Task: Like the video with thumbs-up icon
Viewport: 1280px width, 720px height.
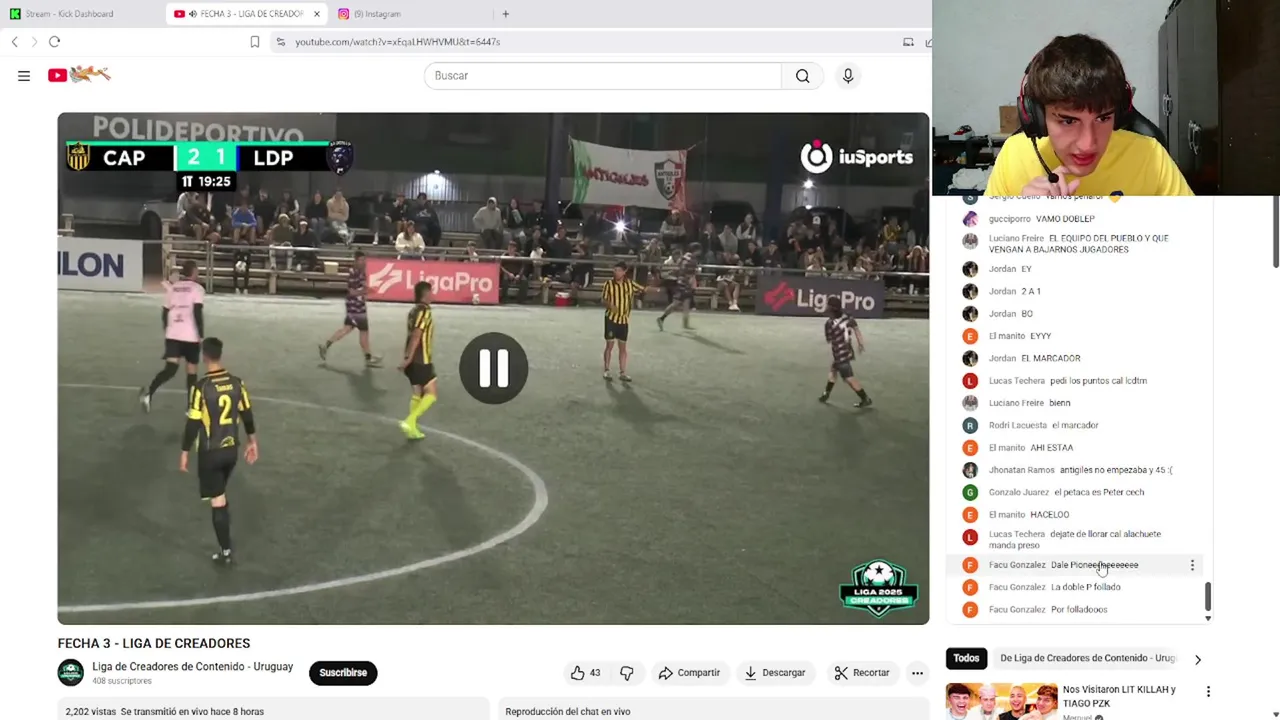Action: 586,673
